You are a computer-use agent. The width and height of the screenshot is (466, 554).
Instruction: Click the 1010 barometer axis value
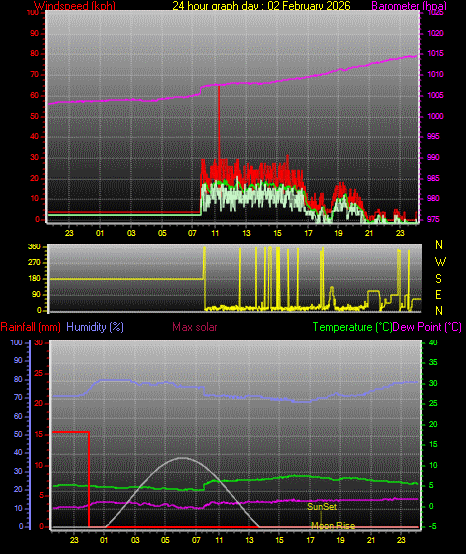[435, 74]
